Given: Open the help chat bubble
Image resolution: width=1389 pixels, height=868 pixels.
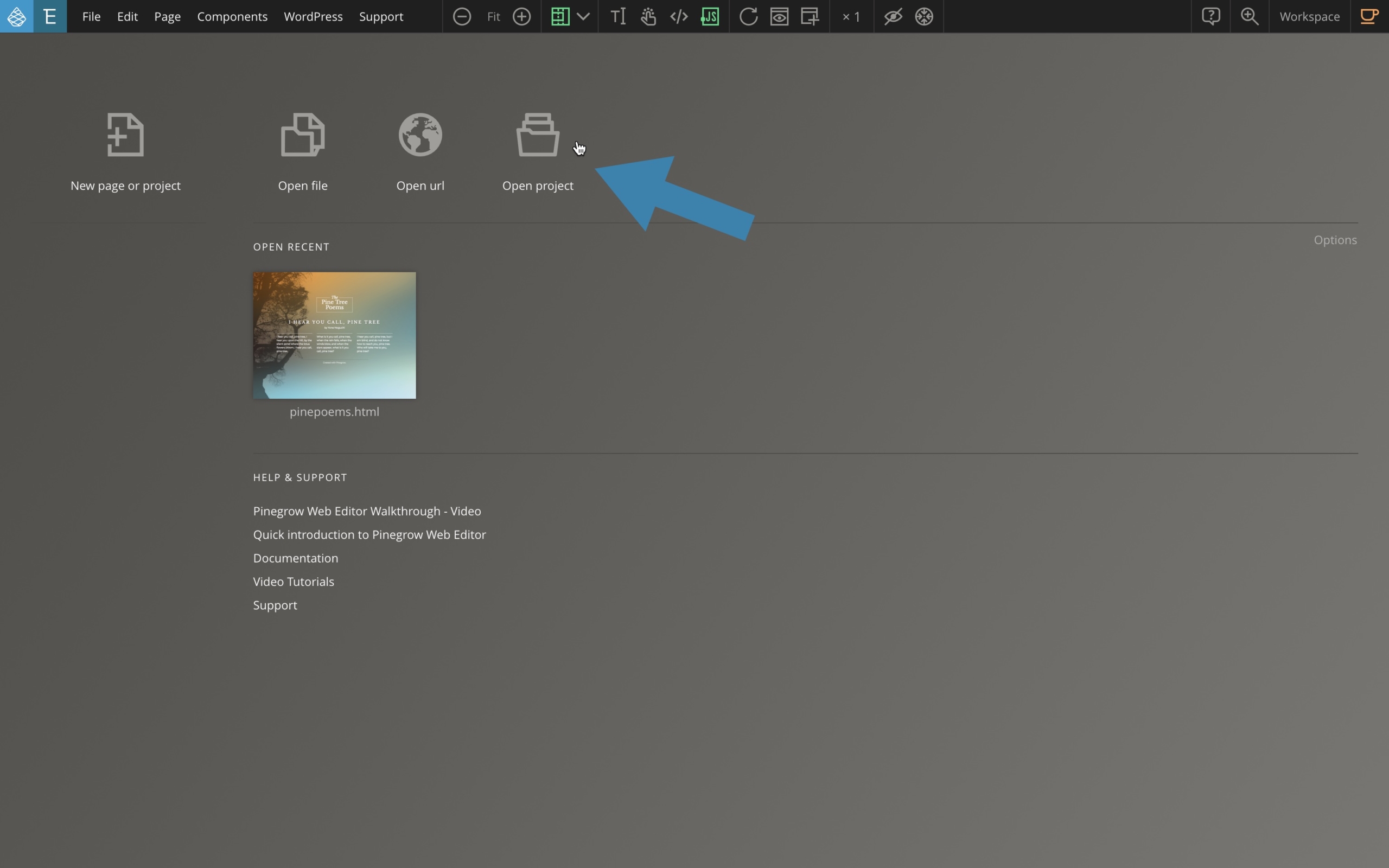Looking at the screenshot, I should pyautogui.click(x=1210, y=16).
